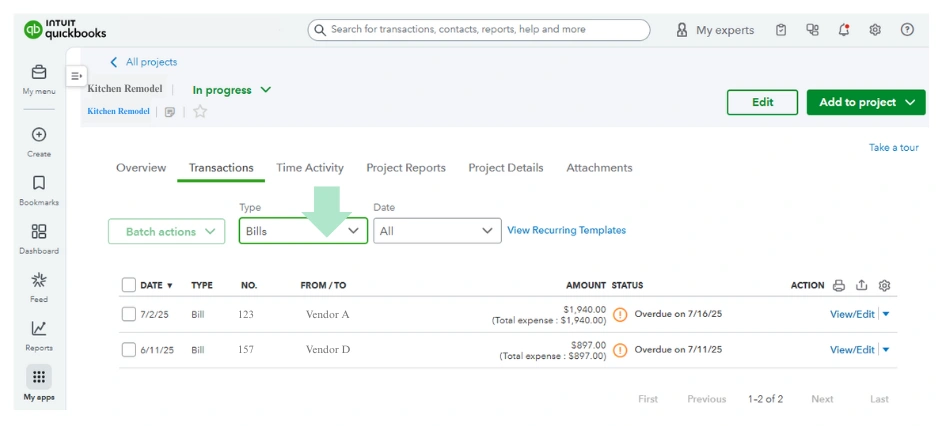Image resolution: width=943 pixels, height=426 pixels.
Task: Click the Edit project button
Action: [762, 102]
